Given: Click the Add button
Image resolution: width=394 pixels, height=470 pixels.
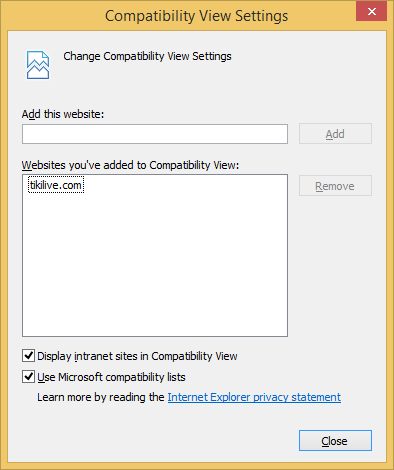Looking at the screenshot, I should [335, 134].
